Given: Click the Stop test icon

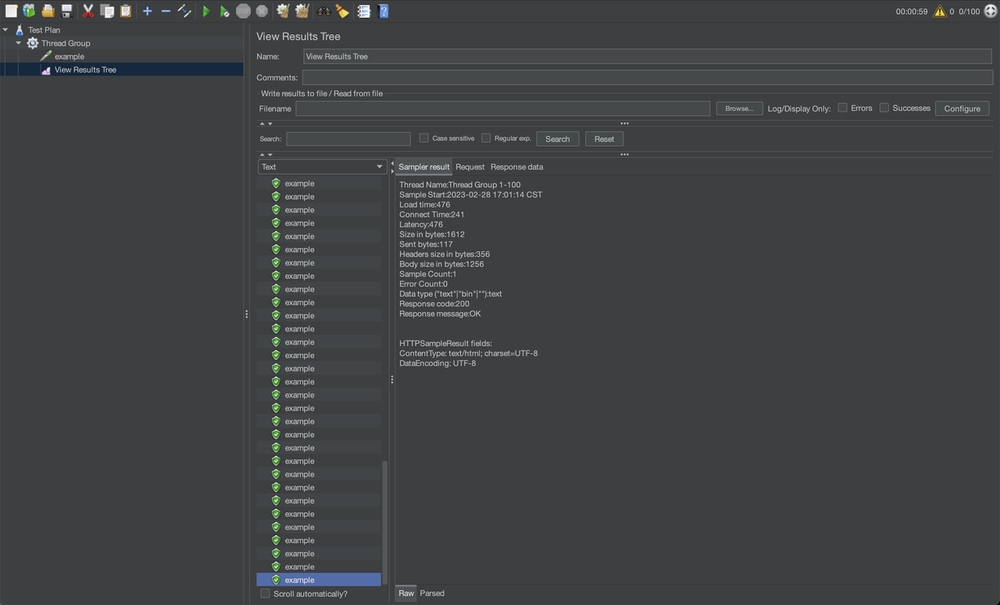Looking at the screenshot, I should [243, 11].
